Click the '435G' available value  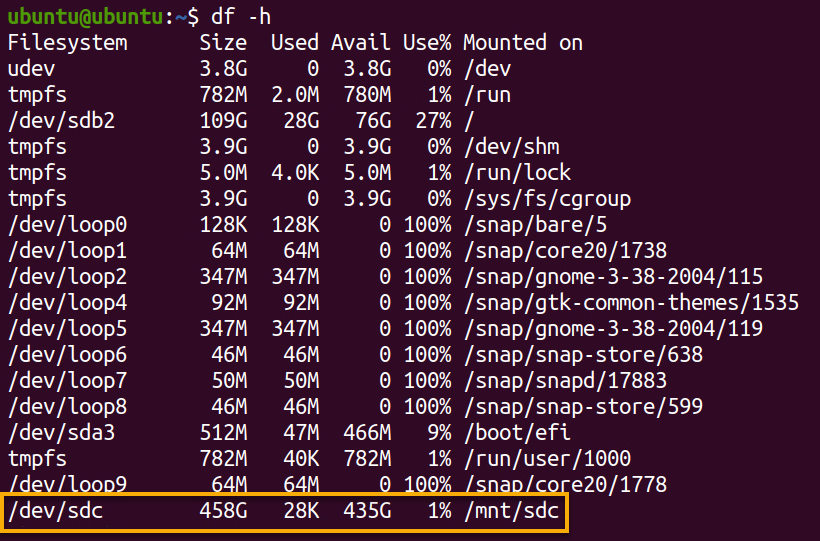tap(367, 511)
